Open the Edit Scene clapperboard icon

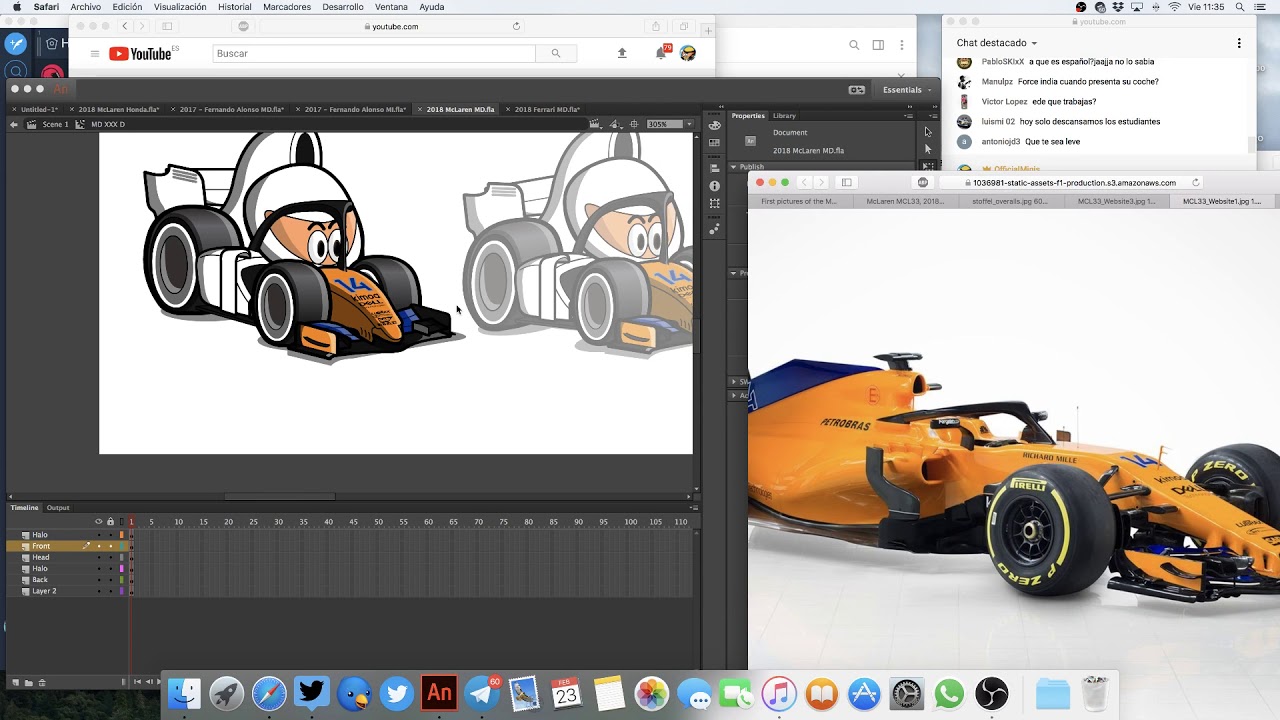595,124
